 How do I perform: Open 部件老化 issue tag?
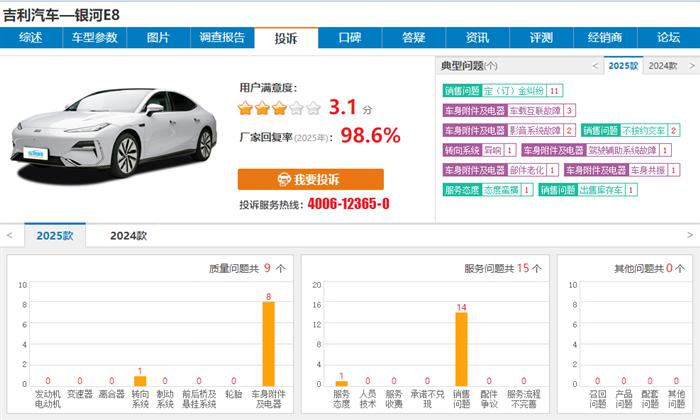point(500,170)
